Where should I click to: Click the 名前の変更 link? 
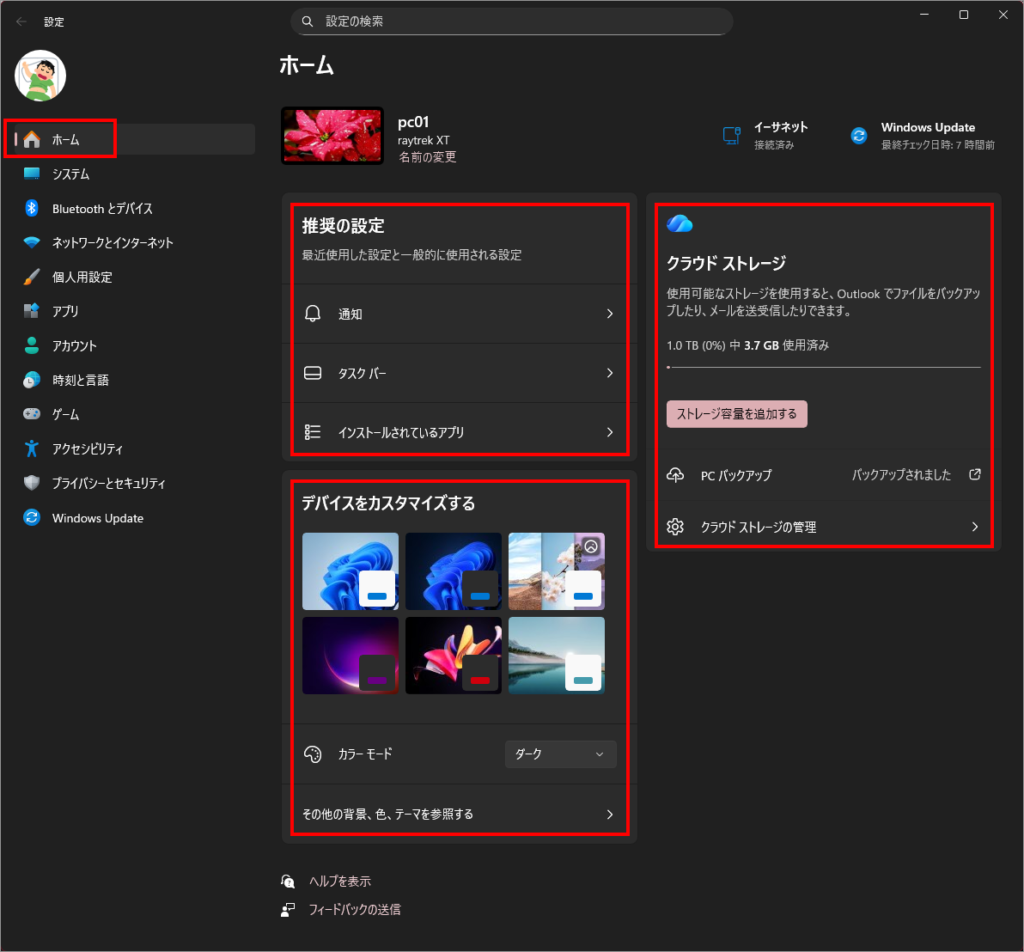pos(427,157)
